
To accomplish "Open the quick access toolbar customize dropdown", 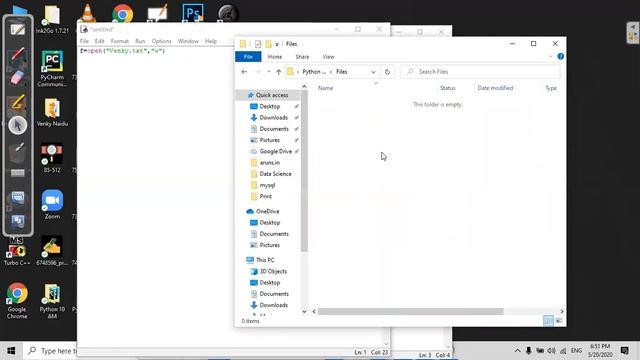I will click(277, 44).
